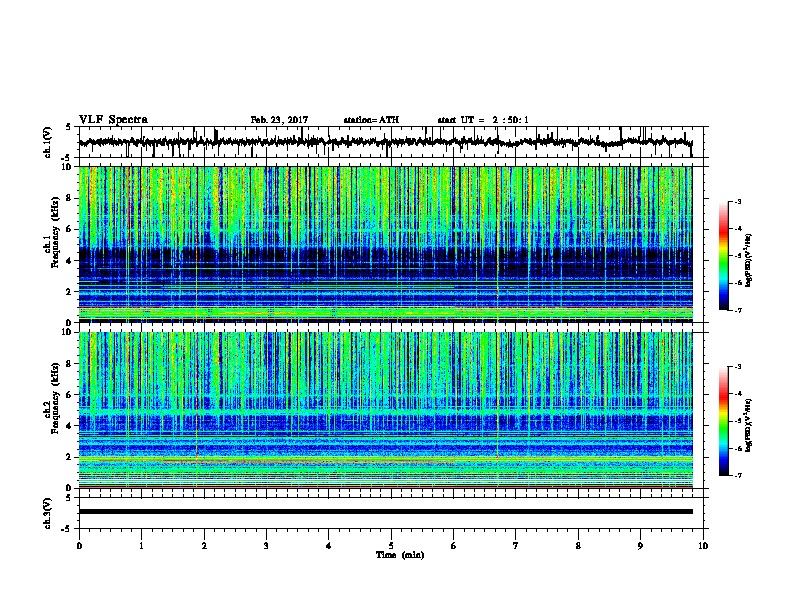Click the time axis tick label "5"
Screen dimensions: 792x612
391,546
